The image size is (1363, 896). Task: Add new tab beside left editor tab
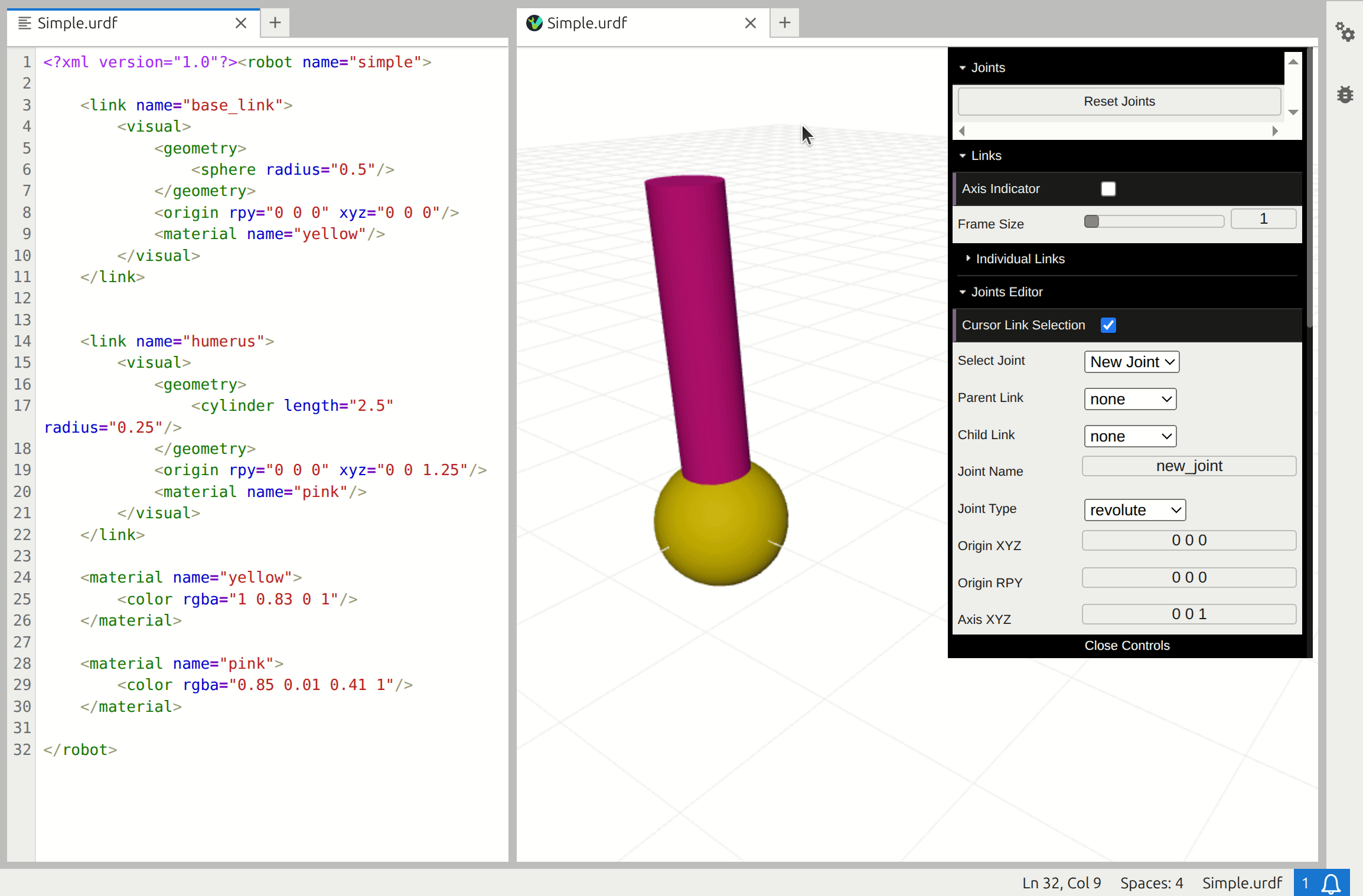point(275,23)
